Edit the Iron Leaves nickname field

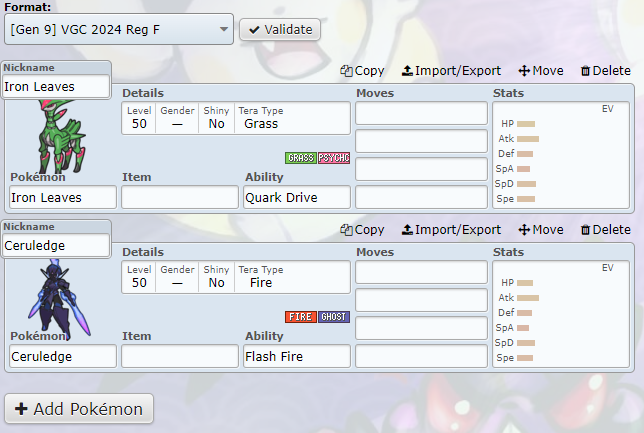pyautogui.click(x=56, y=86)
